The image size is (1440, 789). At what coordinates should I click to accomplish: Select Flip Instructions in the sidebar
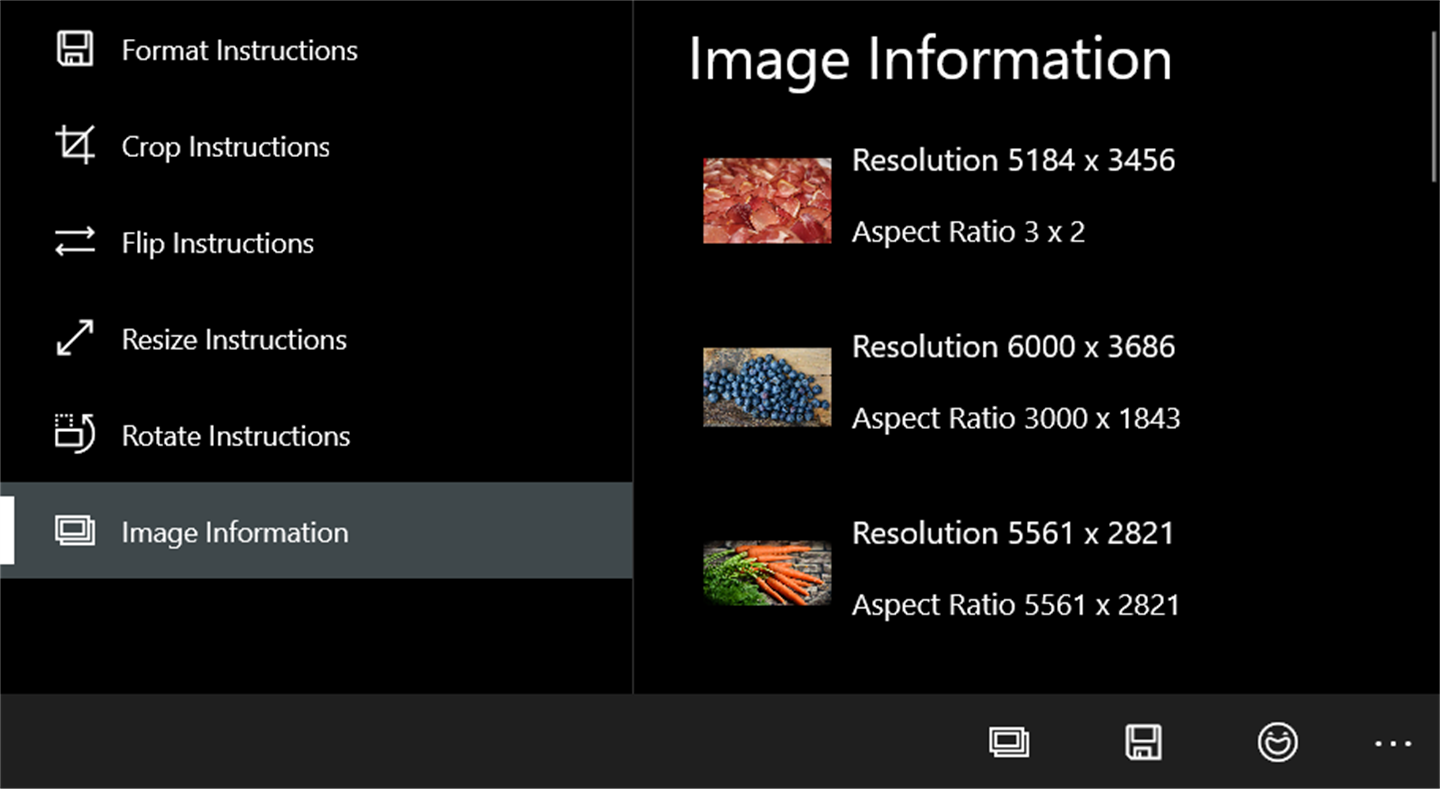point(217,243)
